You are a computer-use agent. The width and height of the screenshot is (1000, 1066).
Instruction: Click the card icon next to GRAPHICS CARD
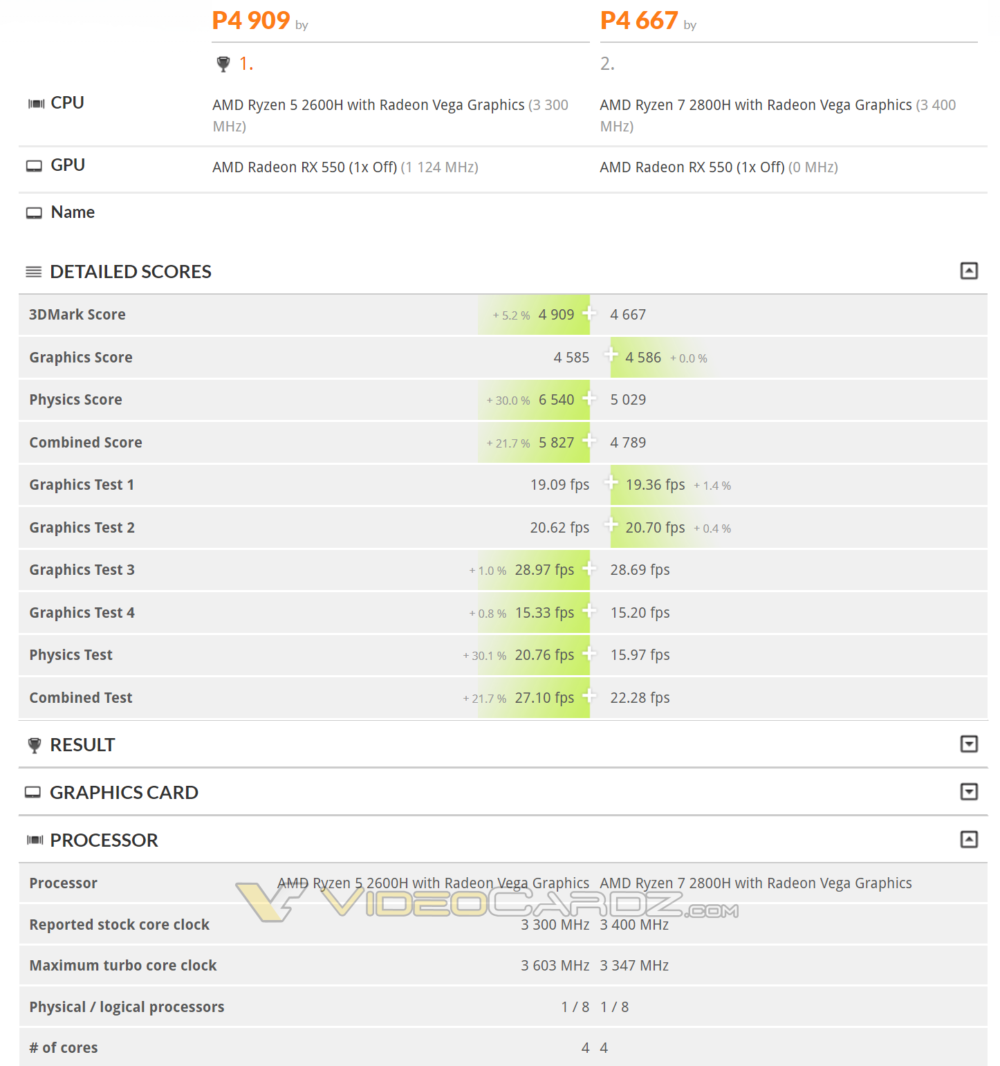[x=33, y=792]
